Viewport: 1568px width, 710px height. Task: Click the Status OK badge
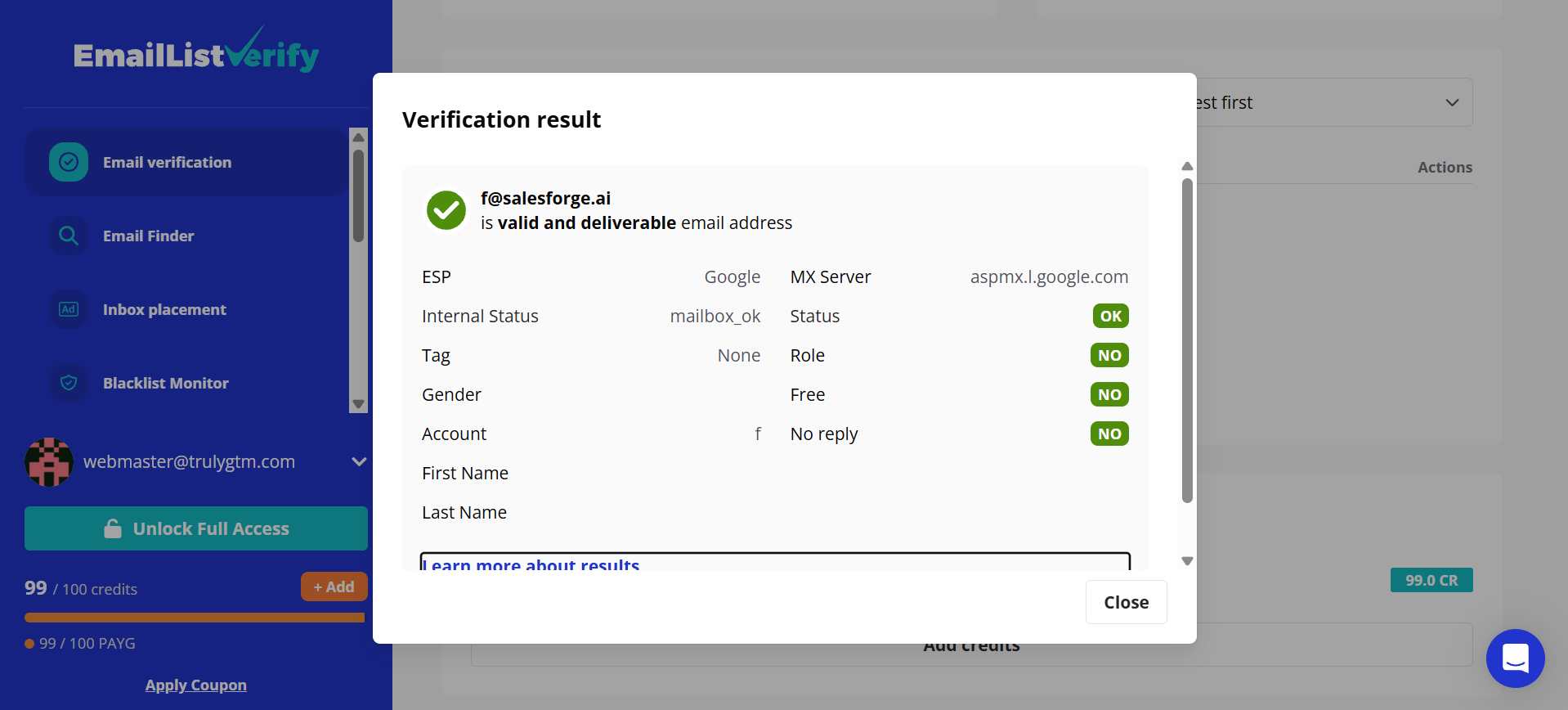(x=1111, y=316)
